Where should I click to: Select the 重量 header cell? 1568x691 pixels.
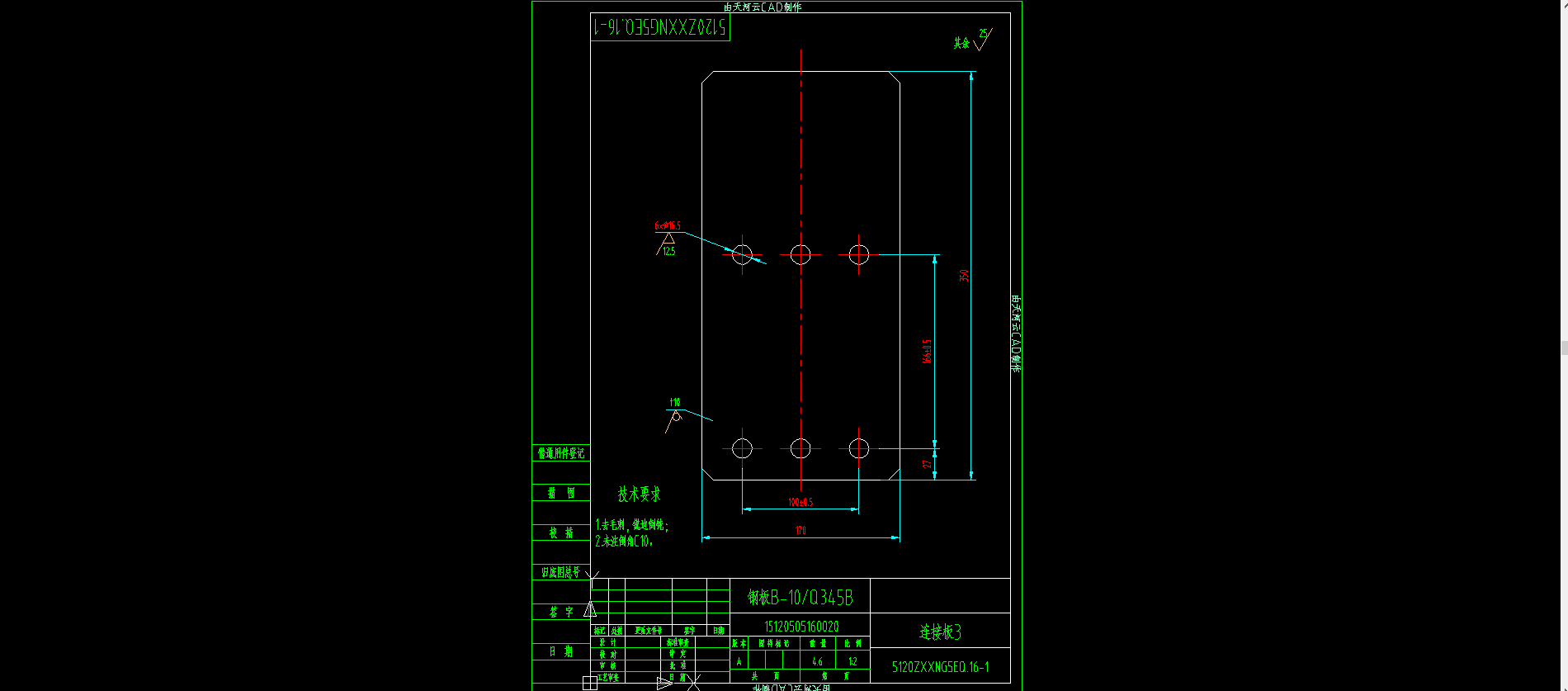click(818, 643)
